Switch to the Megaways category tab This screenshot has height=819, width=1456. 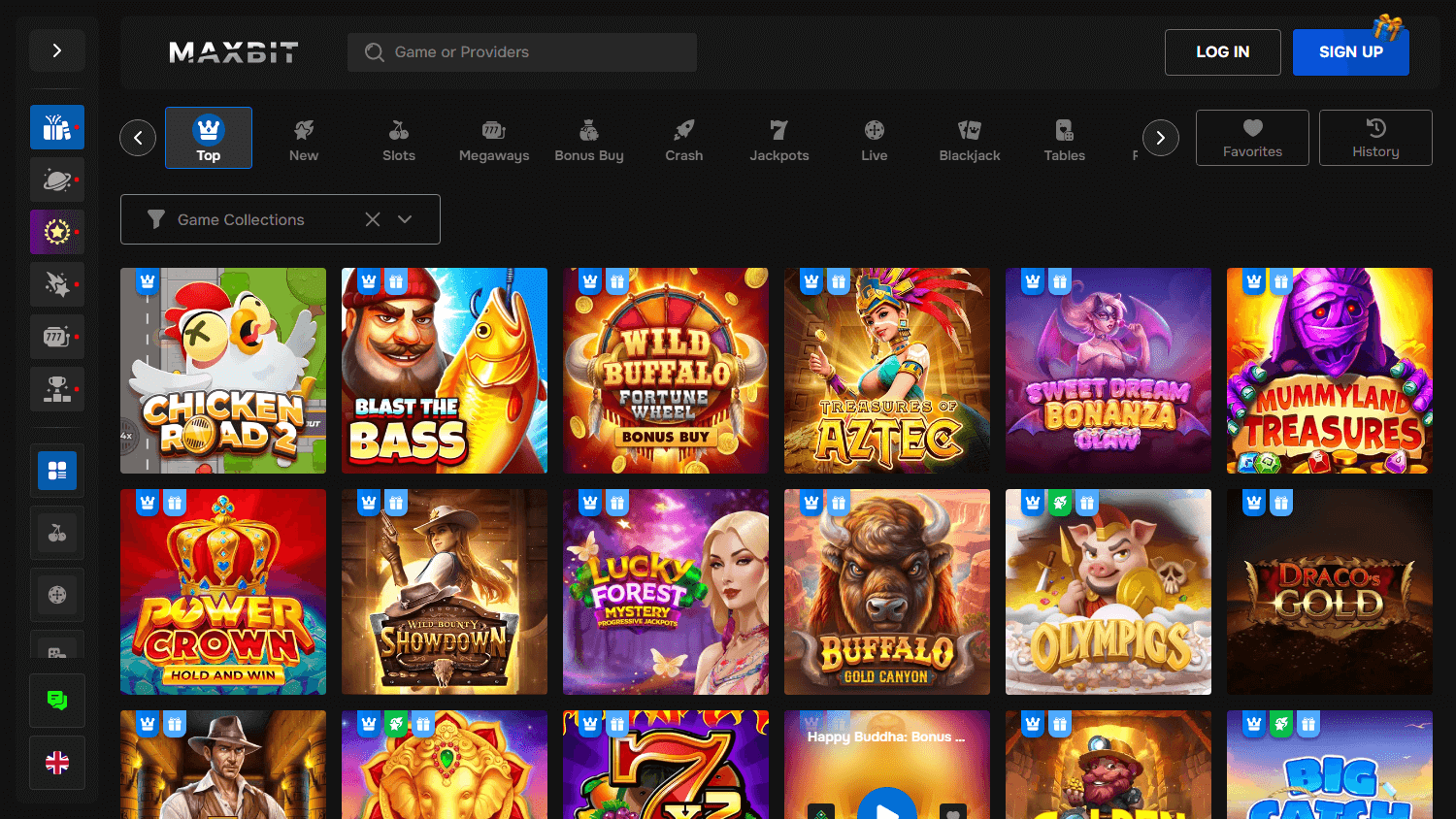click(x=493, y=138)
